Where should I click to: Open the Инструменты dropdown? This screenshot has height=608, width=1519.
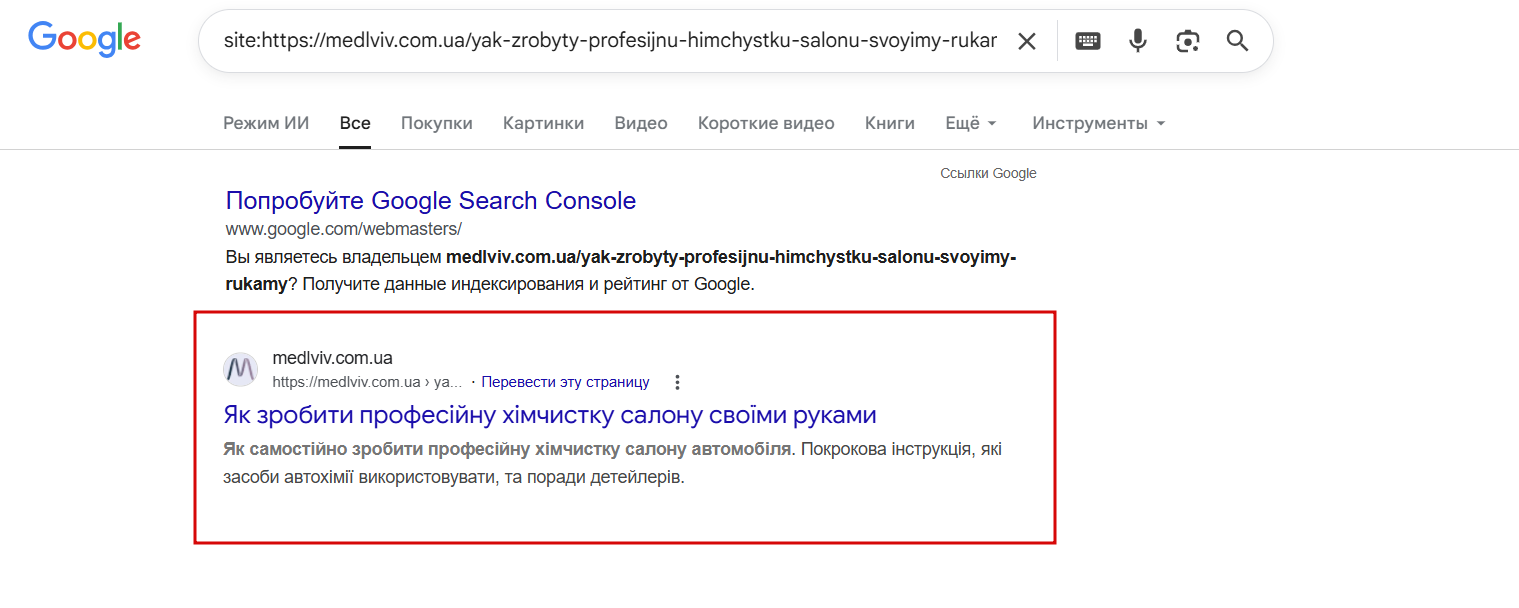[1098, 123]
